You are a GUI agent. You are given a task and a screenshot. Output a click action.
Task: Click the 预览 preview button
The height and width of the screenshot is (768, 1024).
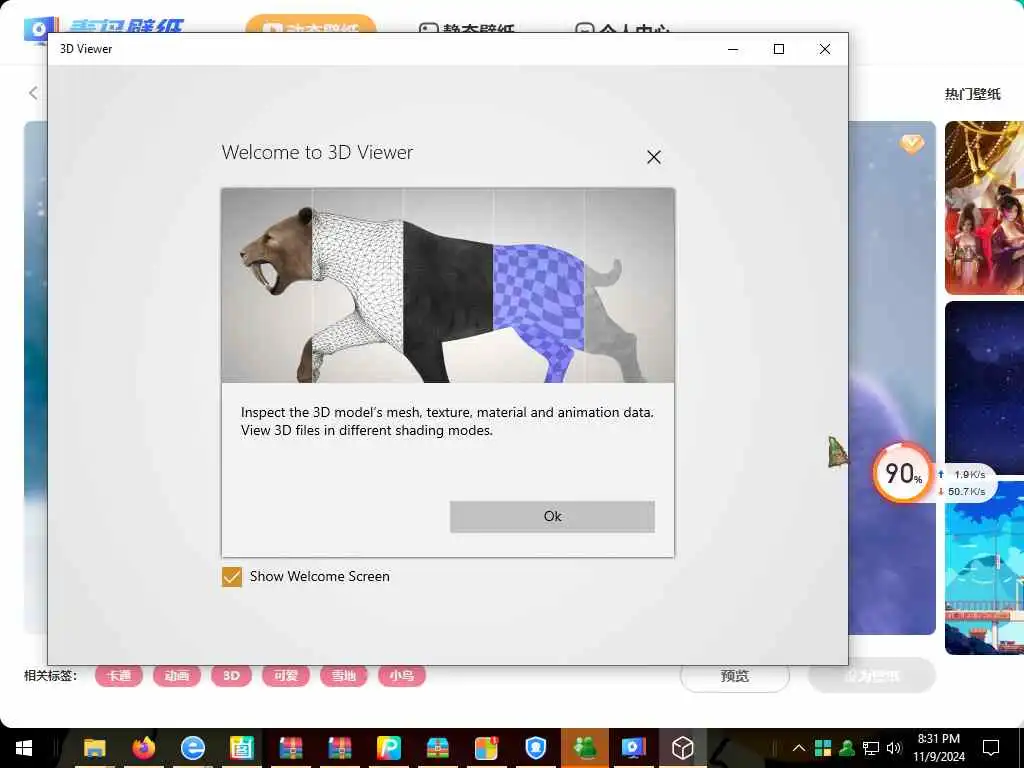coord(735,677)
